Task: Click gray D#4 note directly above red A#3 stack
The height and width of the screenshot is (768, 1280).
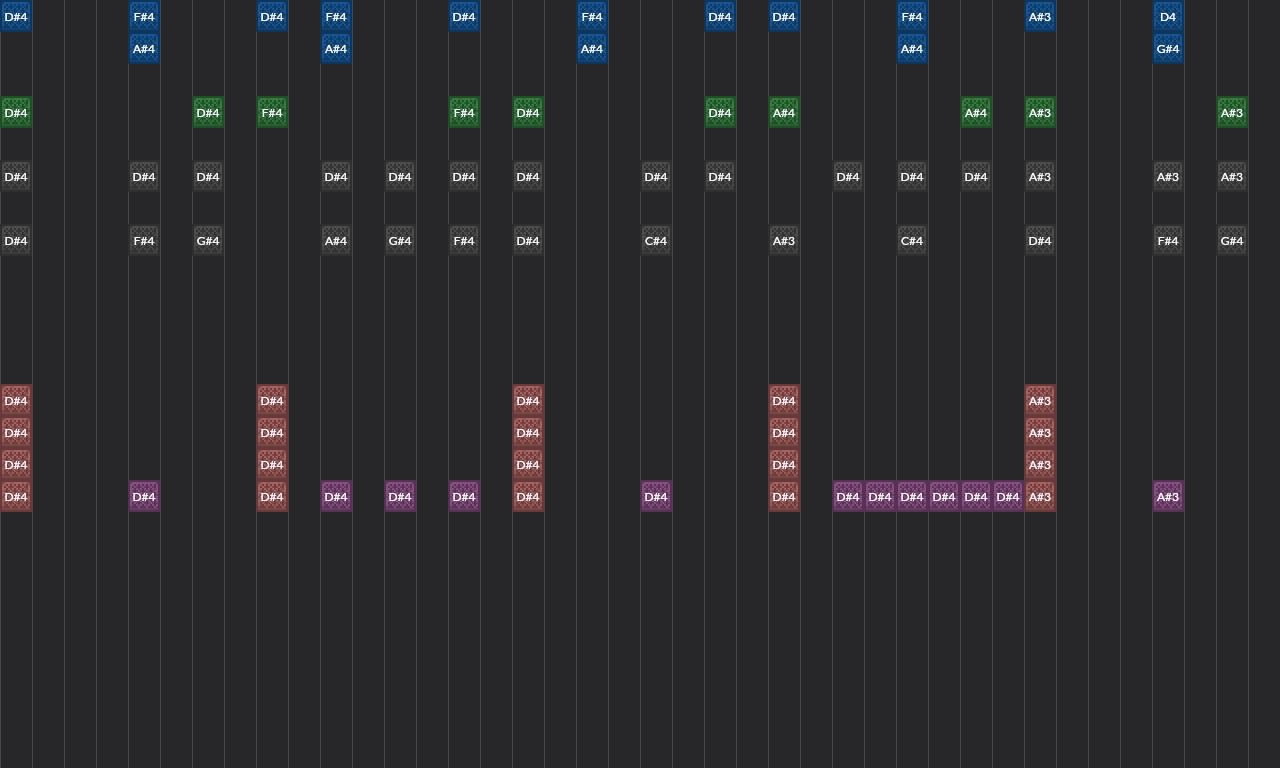Action: 1040,241
